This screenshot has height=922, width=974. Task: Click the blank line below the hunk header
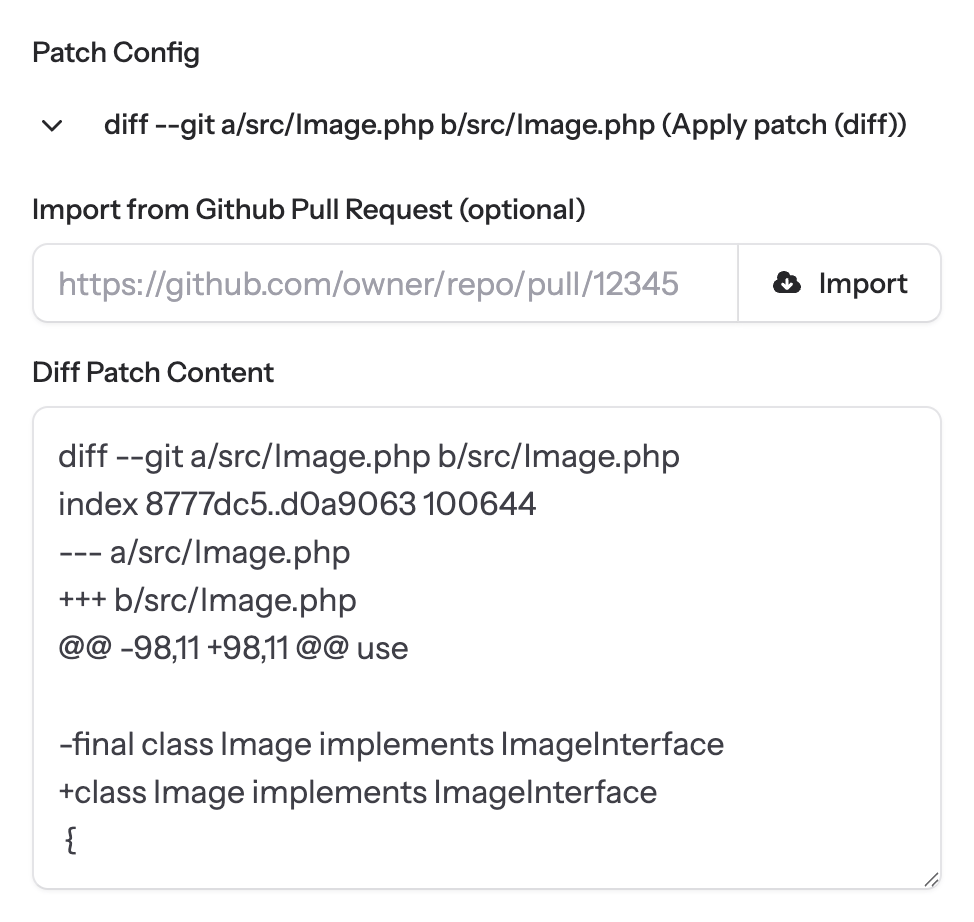tap(487, 696)
